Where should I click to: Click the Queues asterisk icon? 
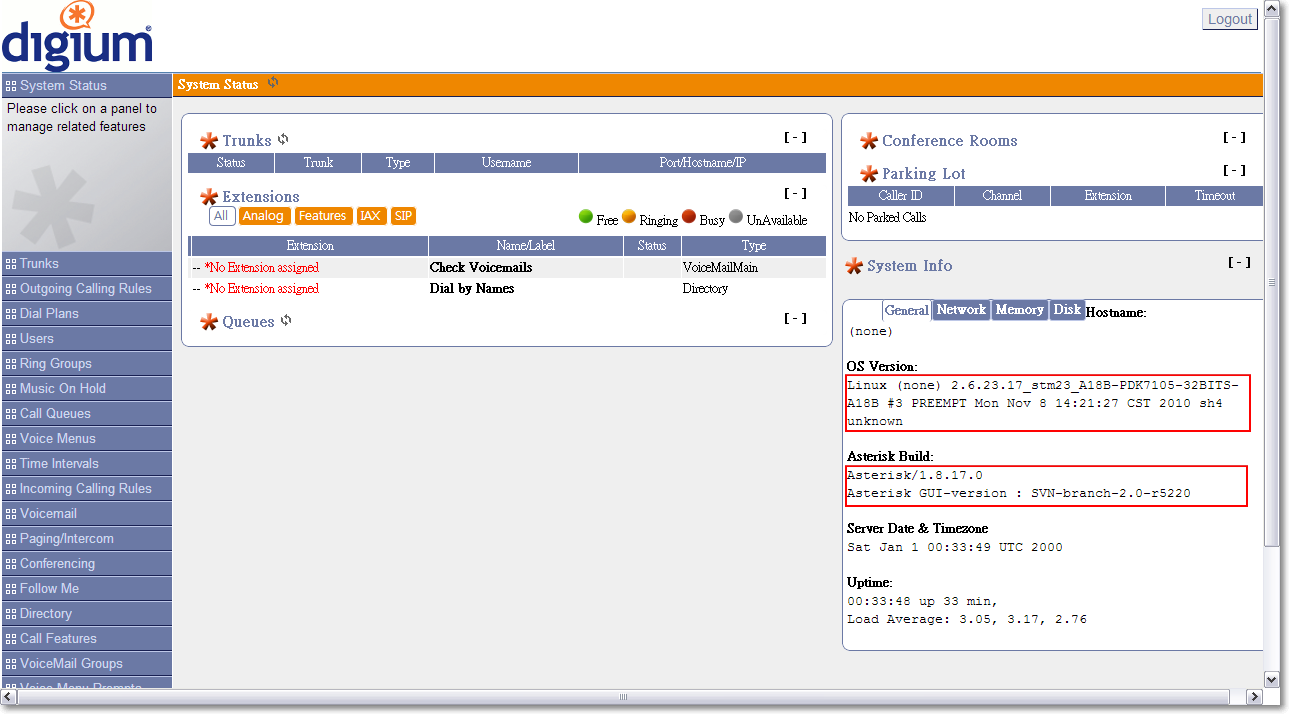coord(209,322)
